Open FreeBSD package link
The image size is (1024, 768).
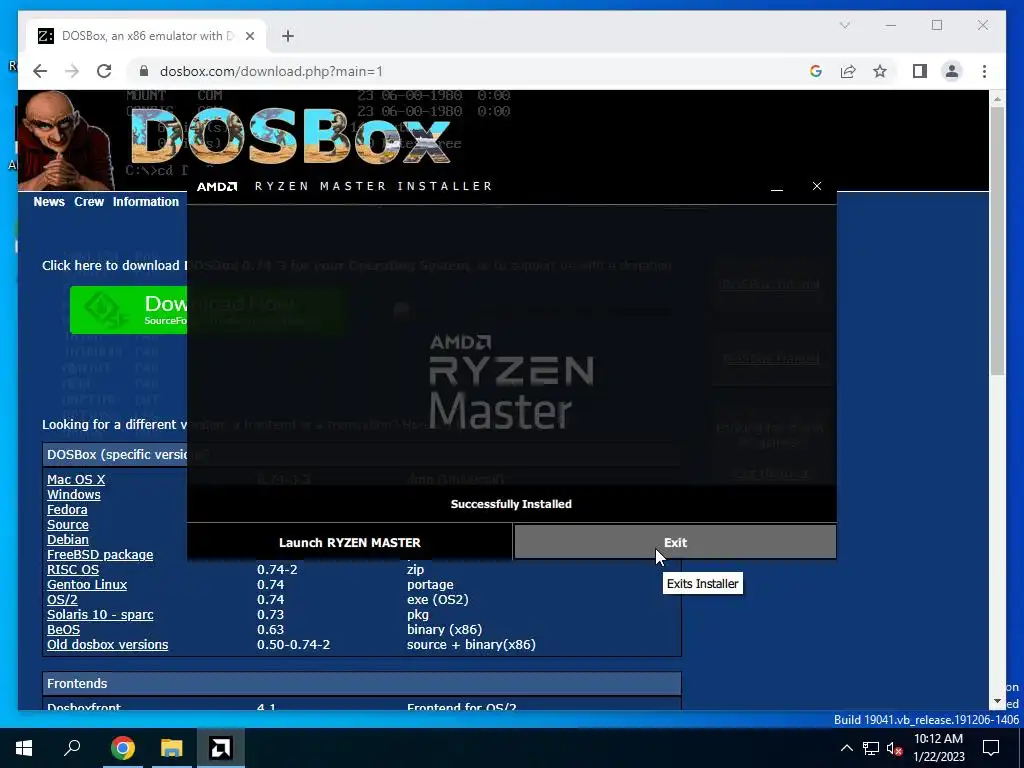[x=100, y=554]
